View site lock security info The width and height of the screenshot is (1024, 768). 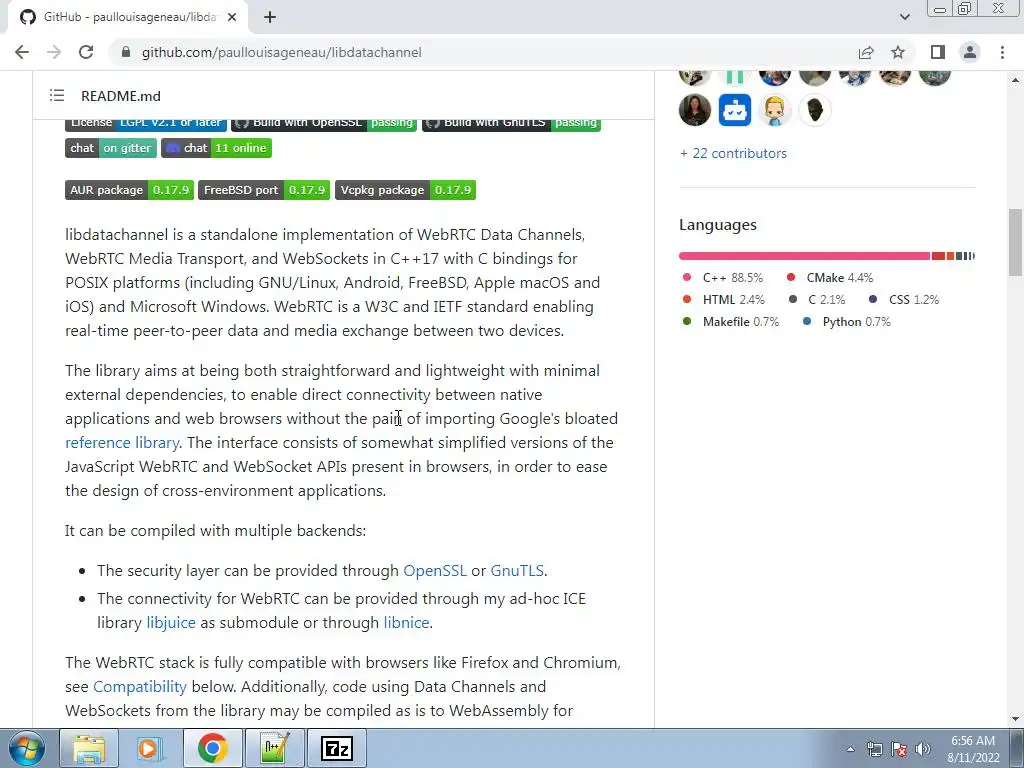[126, 52]
